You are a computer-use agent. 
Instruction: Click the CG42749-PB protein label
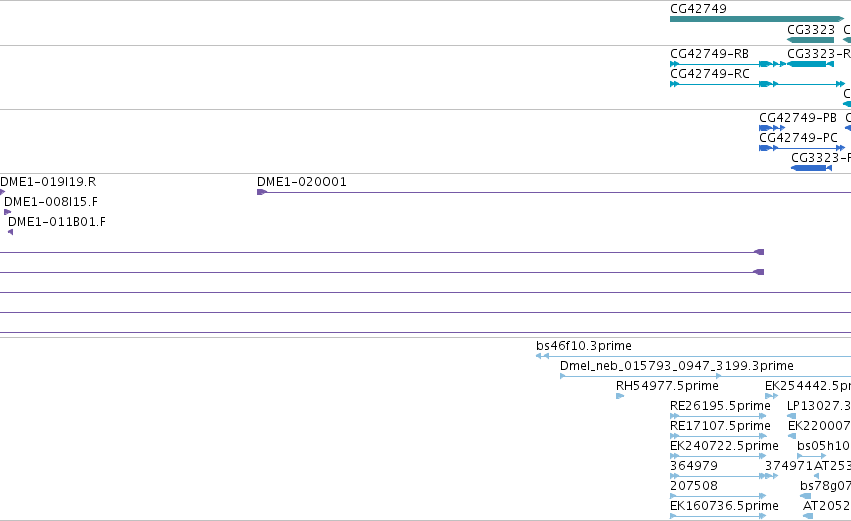(x=798, y=118)
